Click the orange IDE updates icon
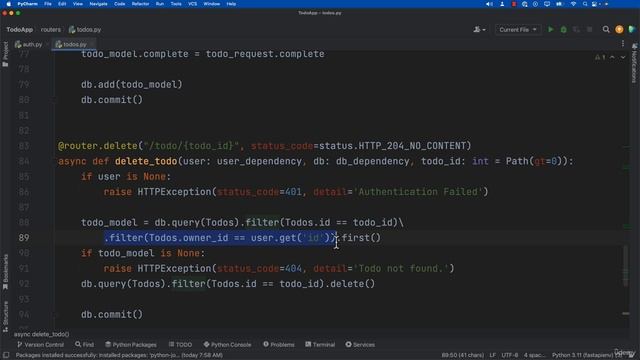This screenshot has width=640, height=360. (x=619, y=29)
